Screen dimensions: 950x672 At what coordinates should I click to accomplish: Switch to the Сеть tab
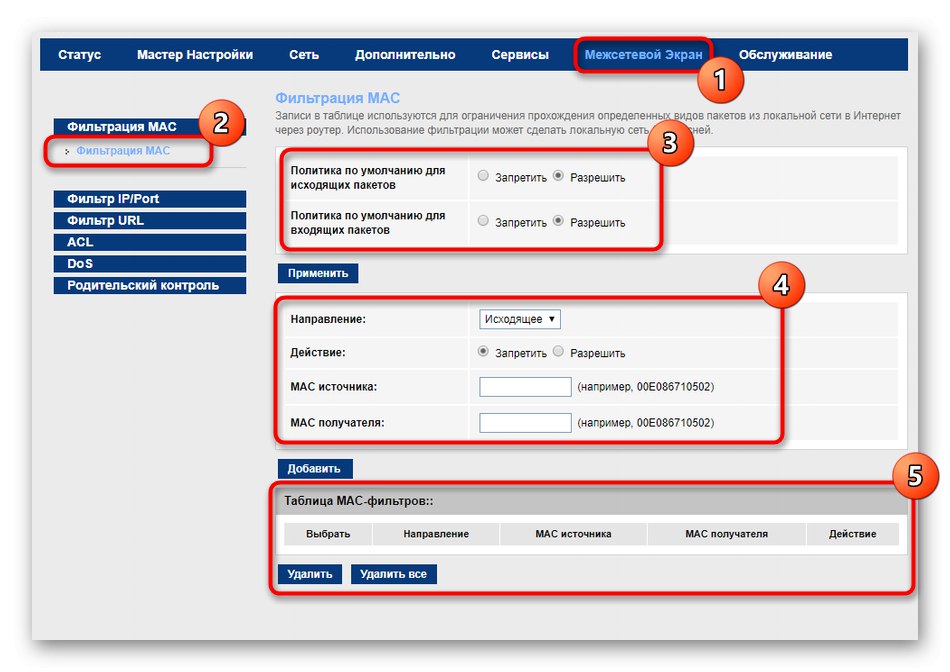tap(304, 55)
